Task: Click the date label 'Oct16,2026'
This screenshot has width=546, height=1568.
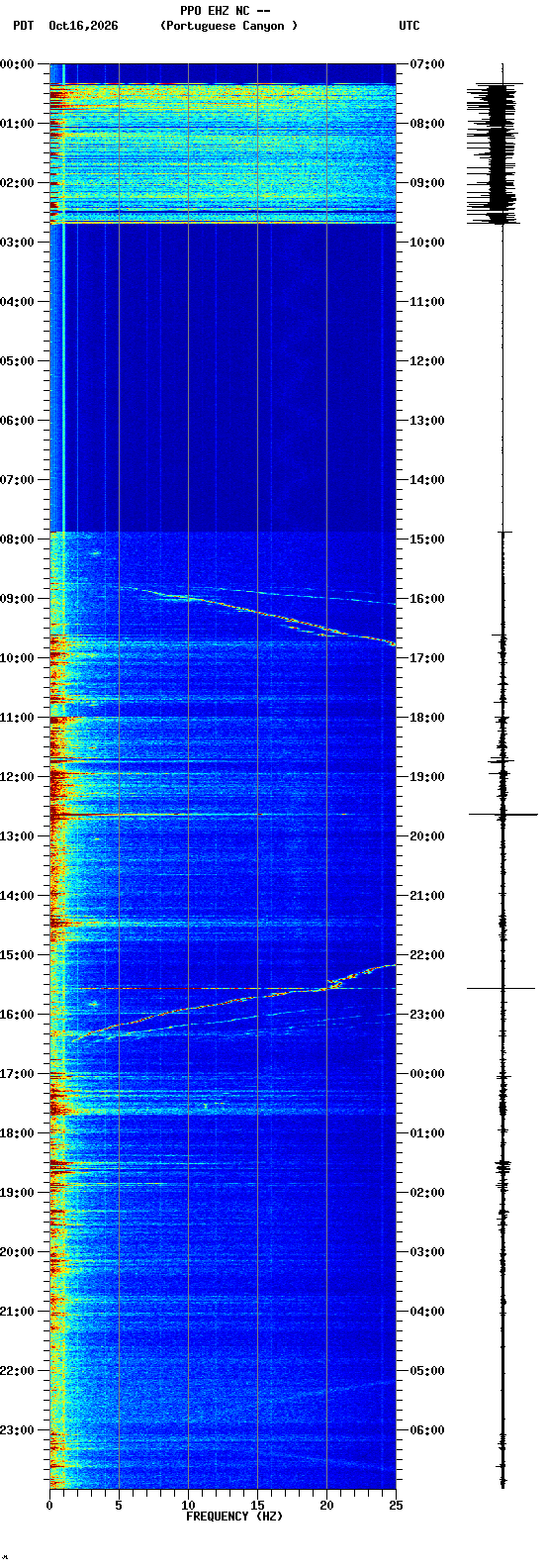Action: point(83,26)
